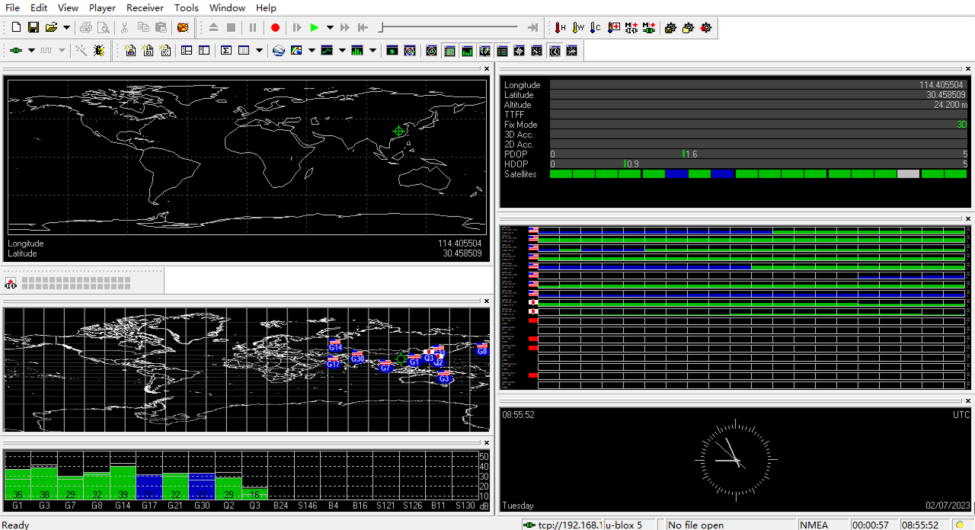
Task: Click the green receiver connection icon
Action: (15, 50)
